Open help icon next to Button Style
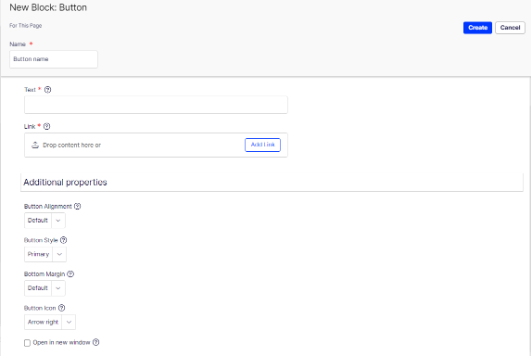 (x=63, y=240)
